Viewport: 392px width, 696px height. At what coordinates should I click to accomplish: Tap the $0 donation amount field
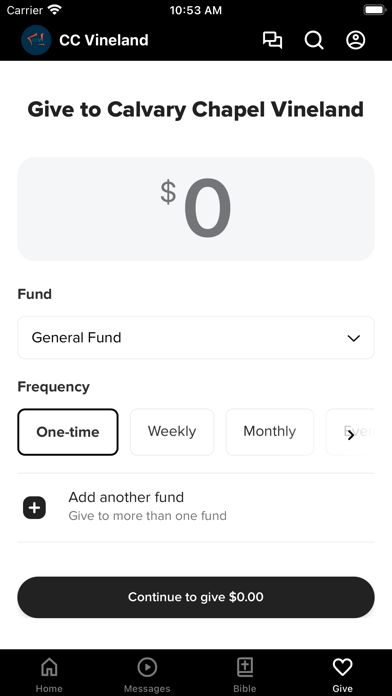196,209
